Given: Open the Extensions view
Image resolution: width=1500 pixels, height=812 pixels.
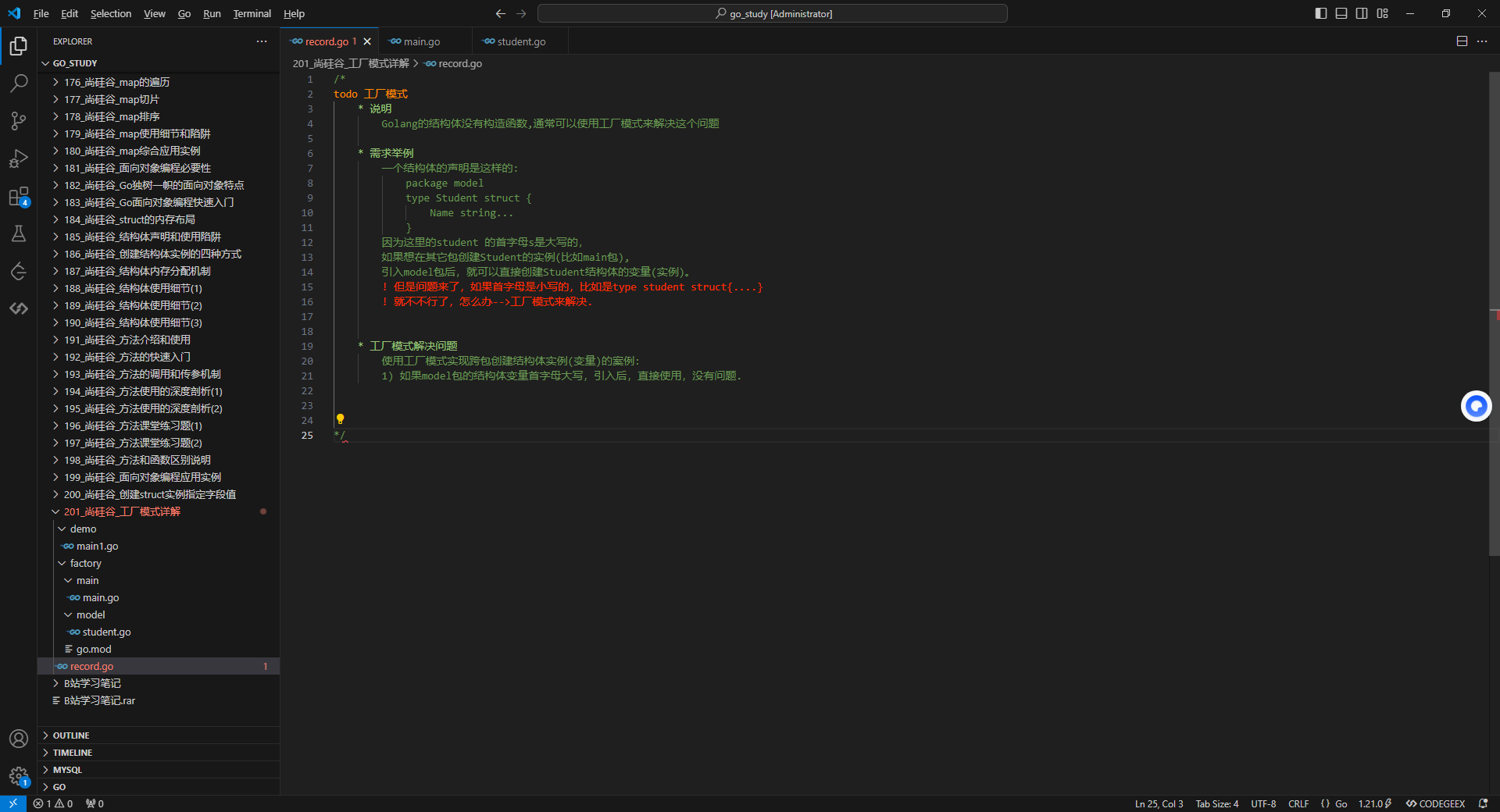Looking at the screenshot, I should 19,196.
